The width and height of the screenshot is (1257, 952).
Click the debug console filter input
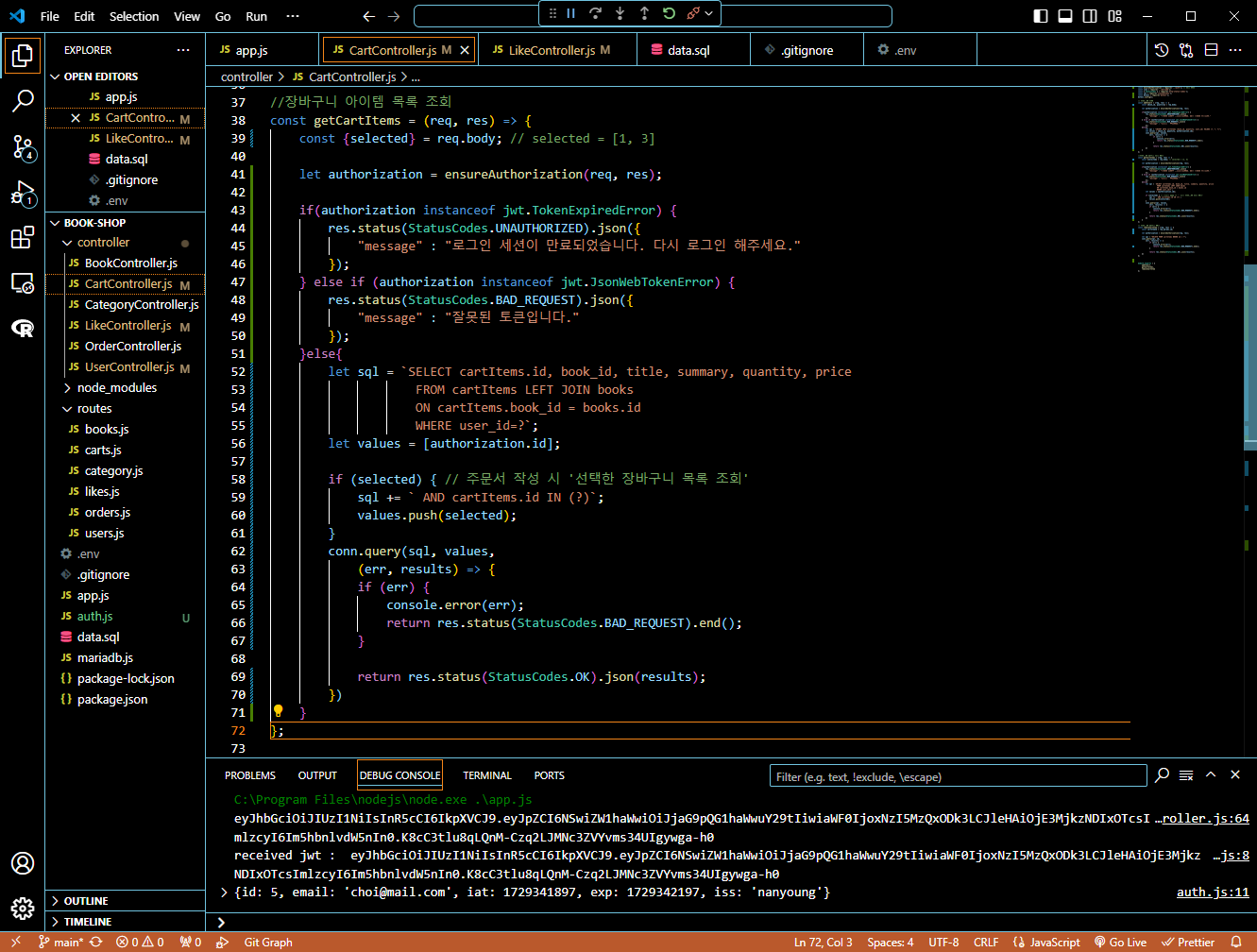coord(959,776)
